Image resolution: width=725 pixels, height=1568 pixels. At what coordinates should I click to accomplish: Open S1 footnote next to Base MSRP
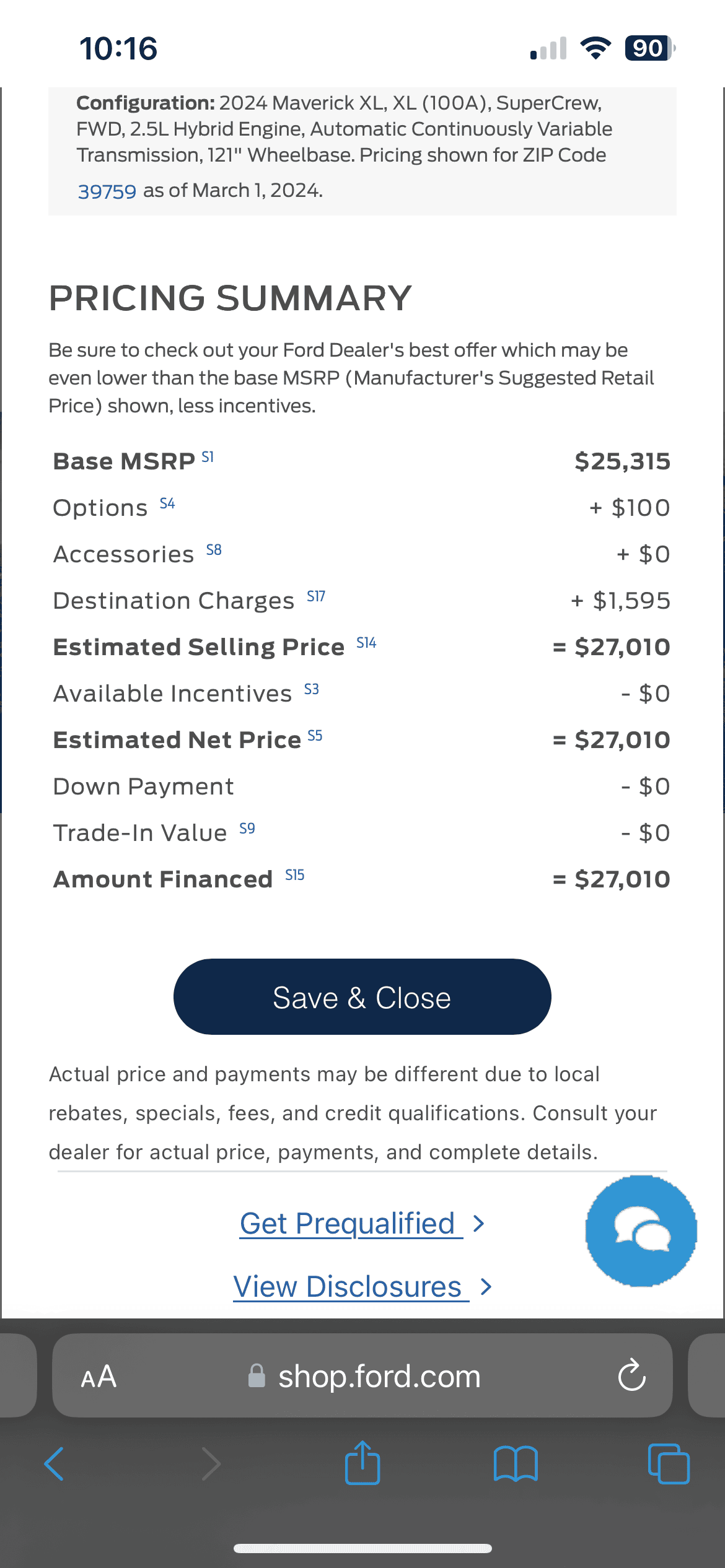tap(208, 458)
